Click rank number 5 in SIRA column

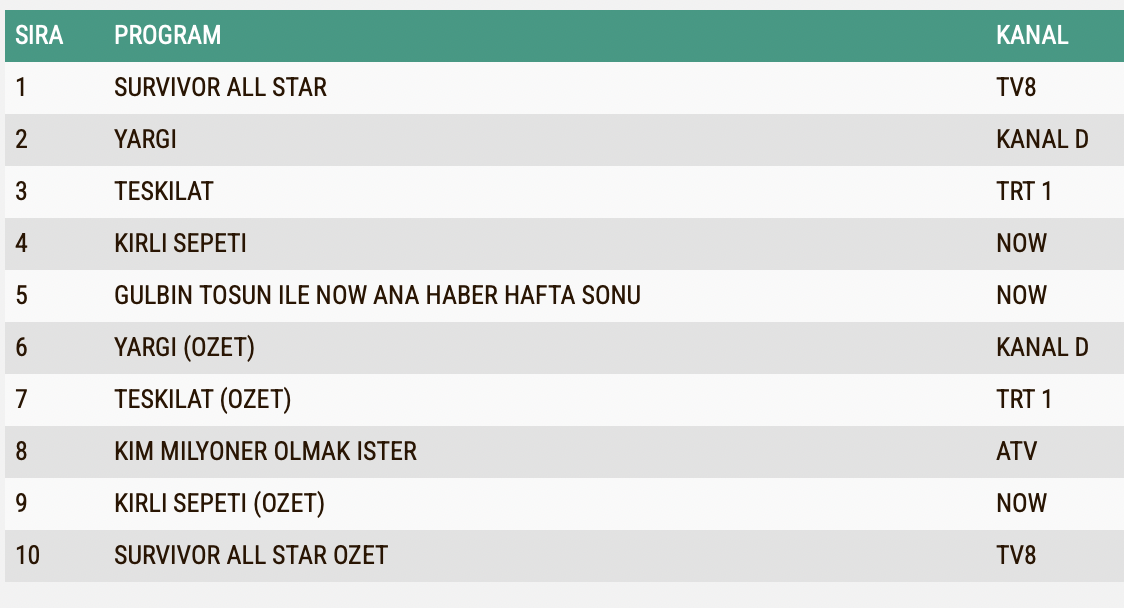click(x=22, y=295)
